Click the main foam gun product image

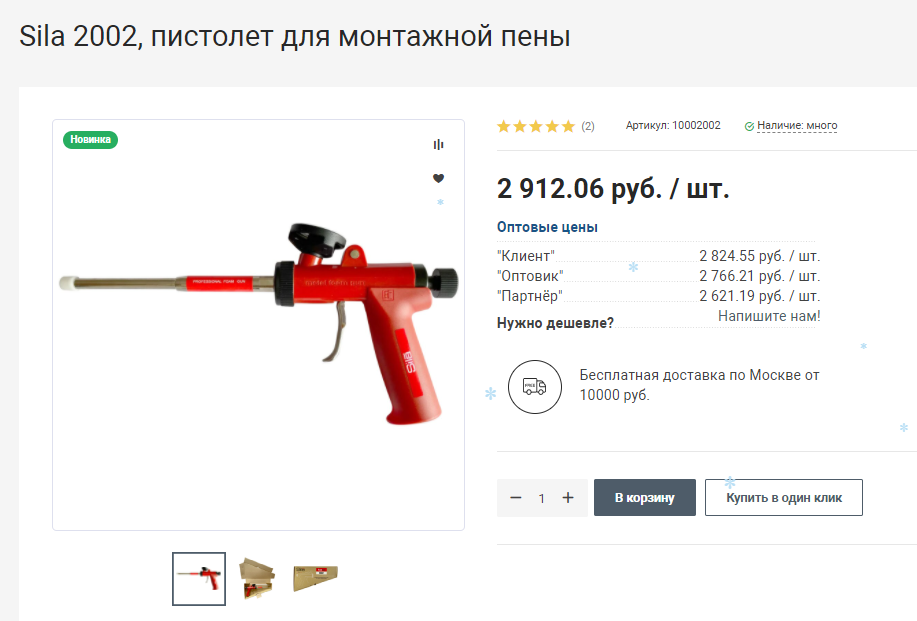258,325
